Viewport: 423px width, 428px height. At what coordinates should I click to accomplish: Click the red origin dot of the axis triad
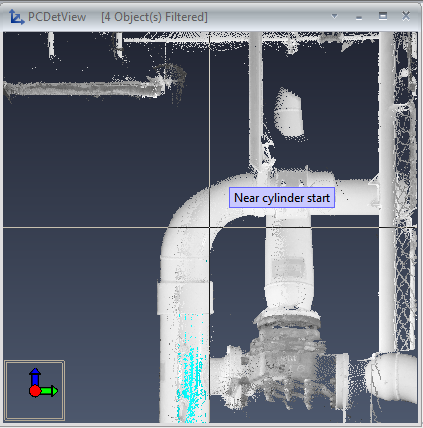tap(35, 391)
